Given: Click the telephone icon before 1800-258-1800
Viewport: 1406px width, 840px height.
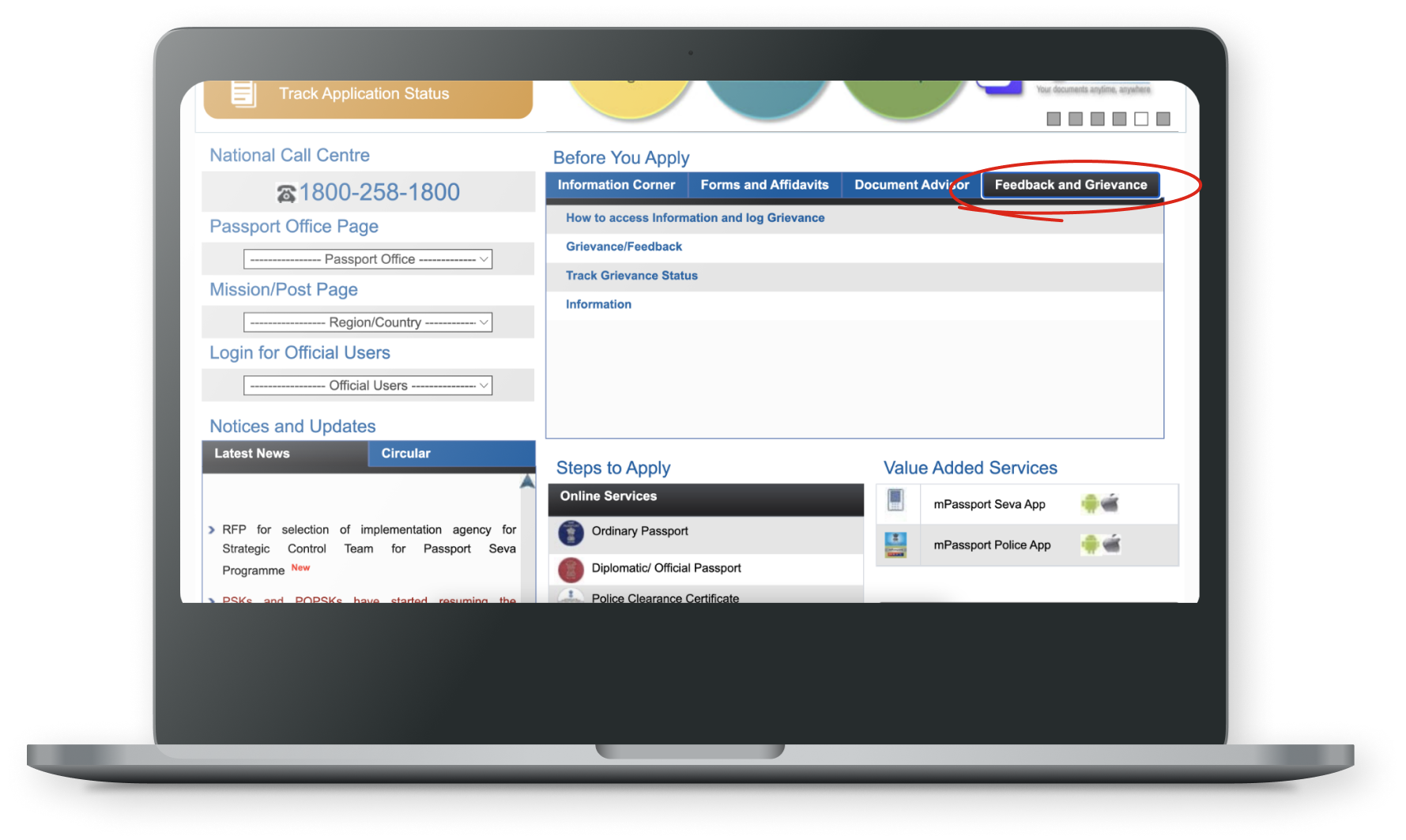Looking at the screenshot, I should (x=286, y=193).
